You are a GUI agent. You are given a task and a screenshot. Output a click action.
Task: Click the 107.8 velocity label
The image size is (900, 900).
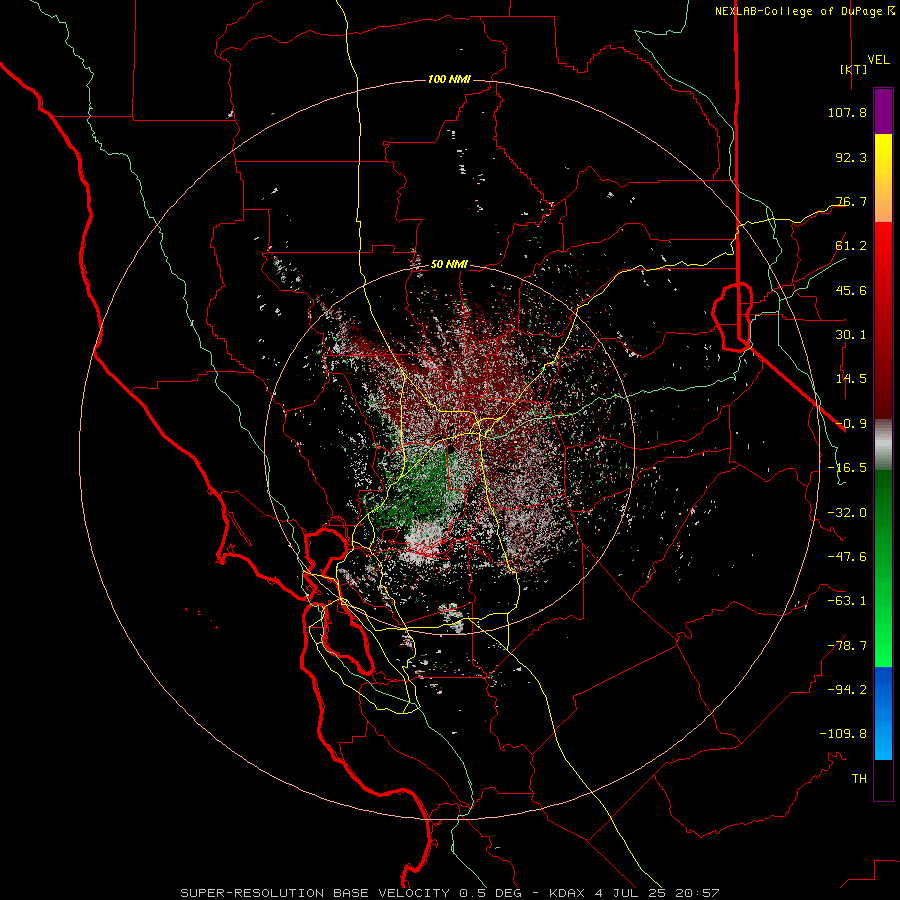coord(847,112)
